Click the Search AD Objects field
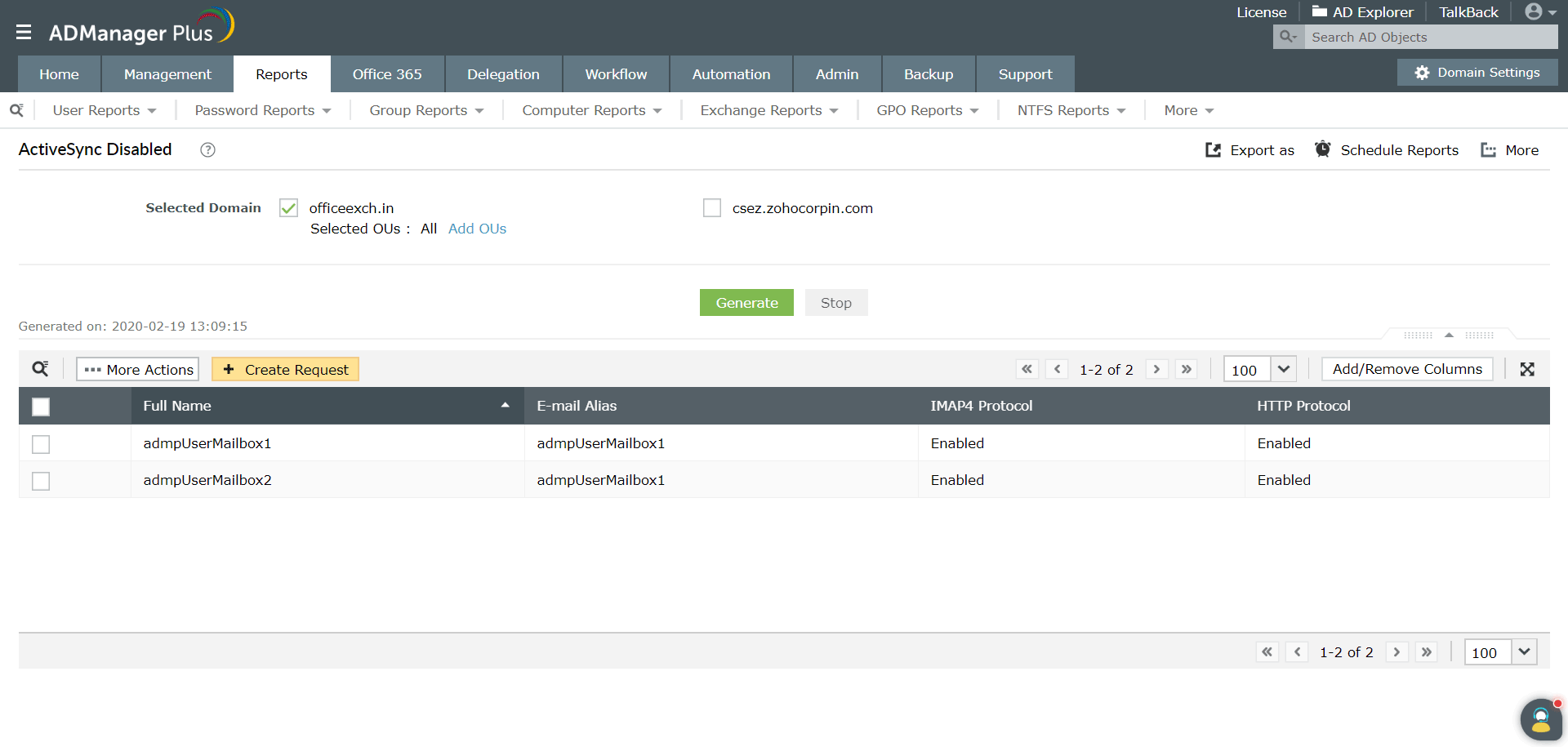This screenshot has width=1568, height=747. point(1429,37)
